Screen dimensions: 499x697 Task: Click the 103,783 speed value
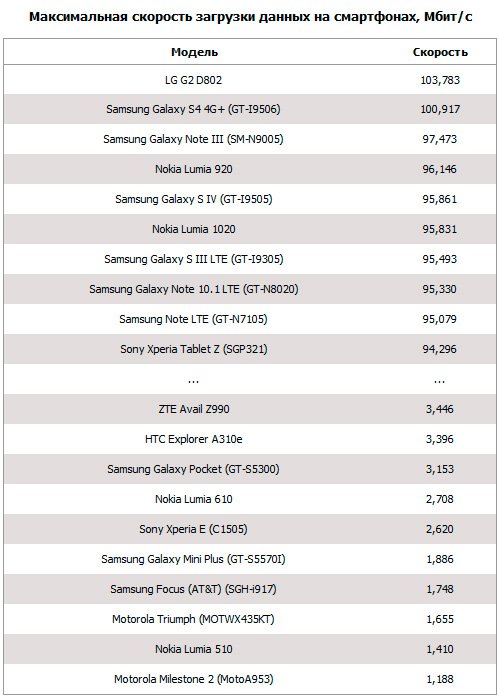coord(440,80)
